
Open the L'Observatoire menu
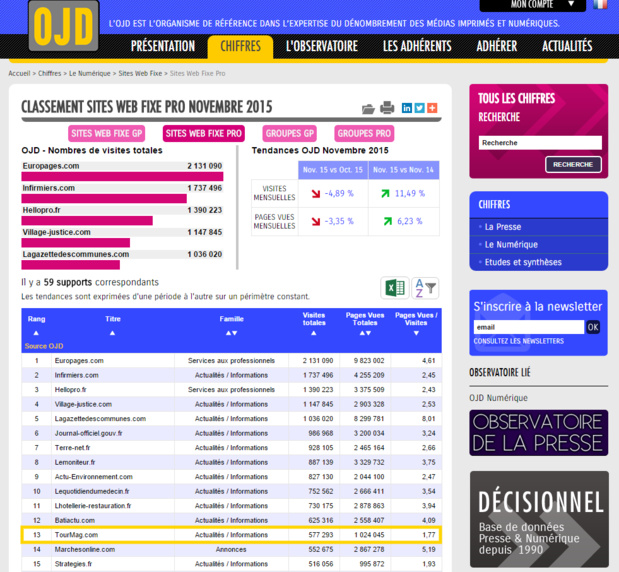[322, 46]
